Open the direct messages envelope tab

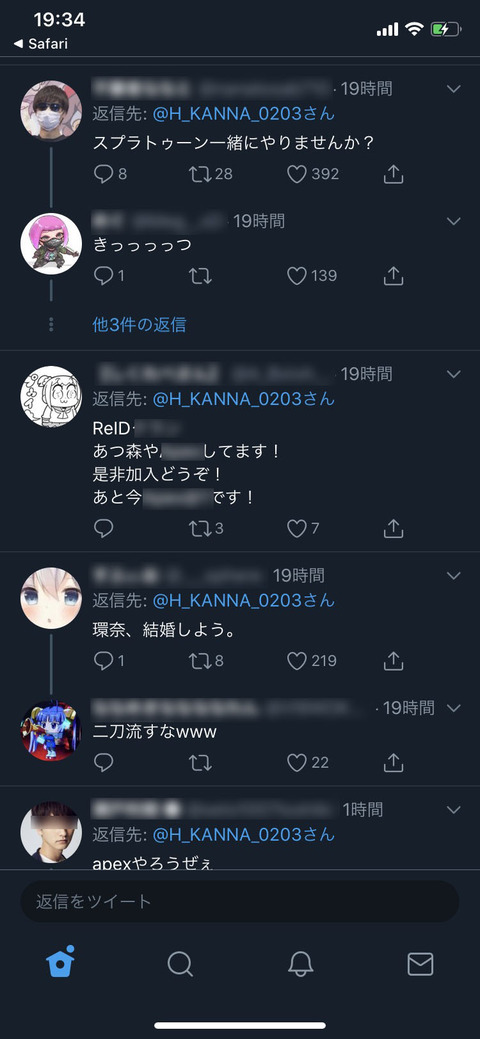pos(420,964)
